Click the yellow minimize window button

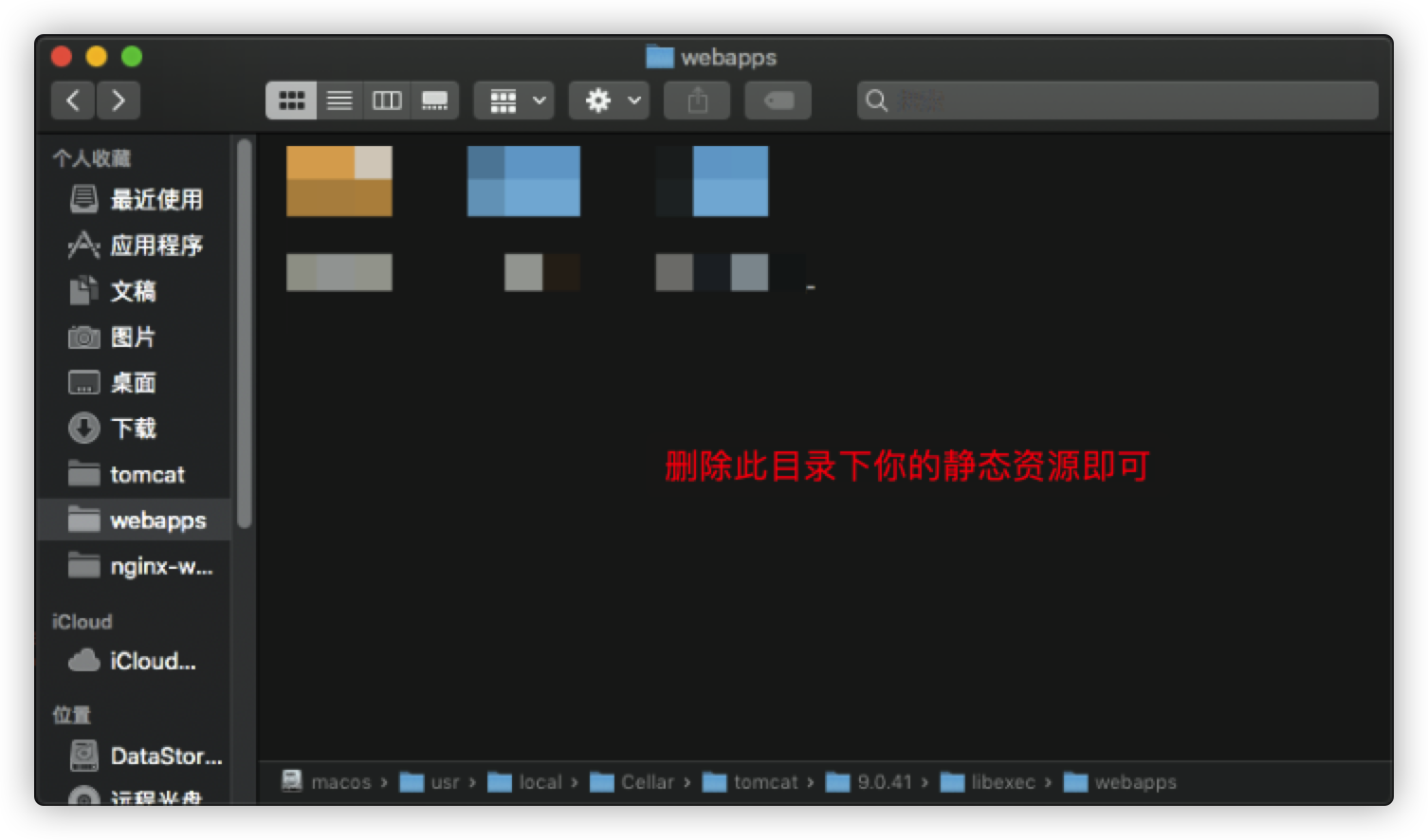(97, 57)
